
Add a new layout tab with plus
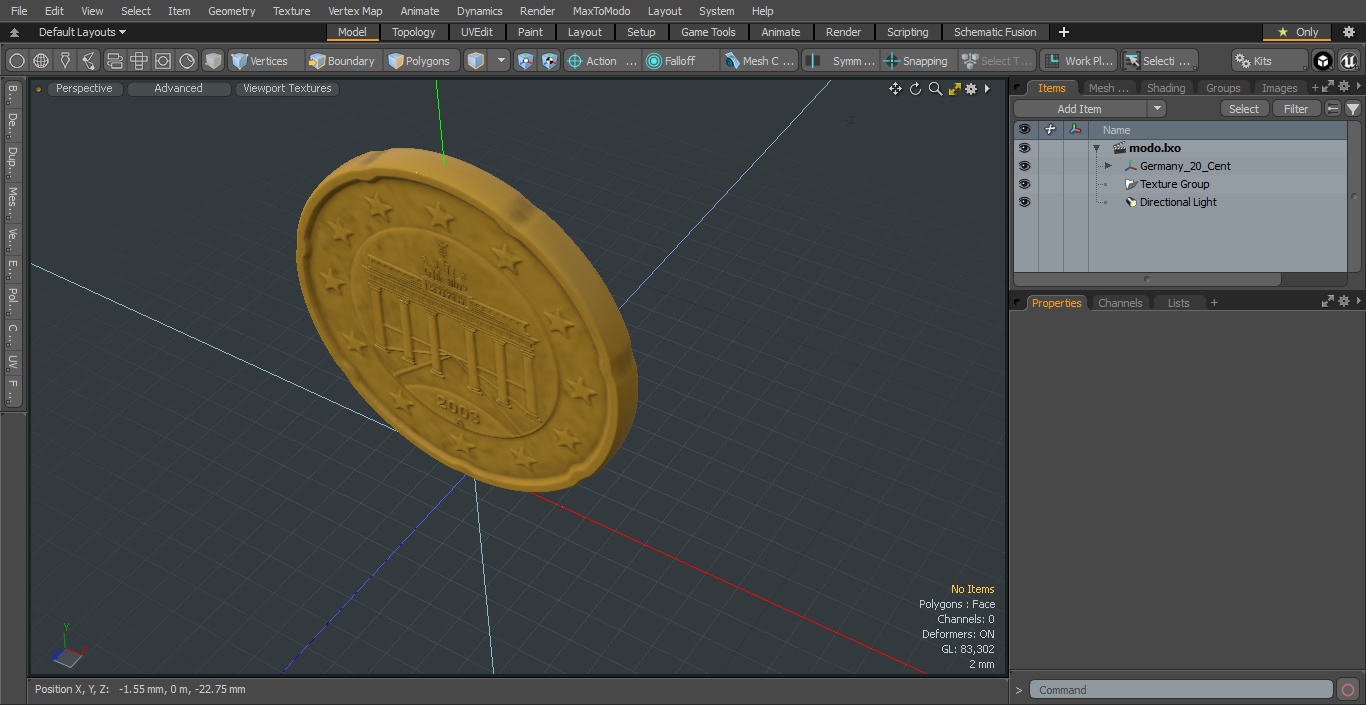pos(1063,32)
